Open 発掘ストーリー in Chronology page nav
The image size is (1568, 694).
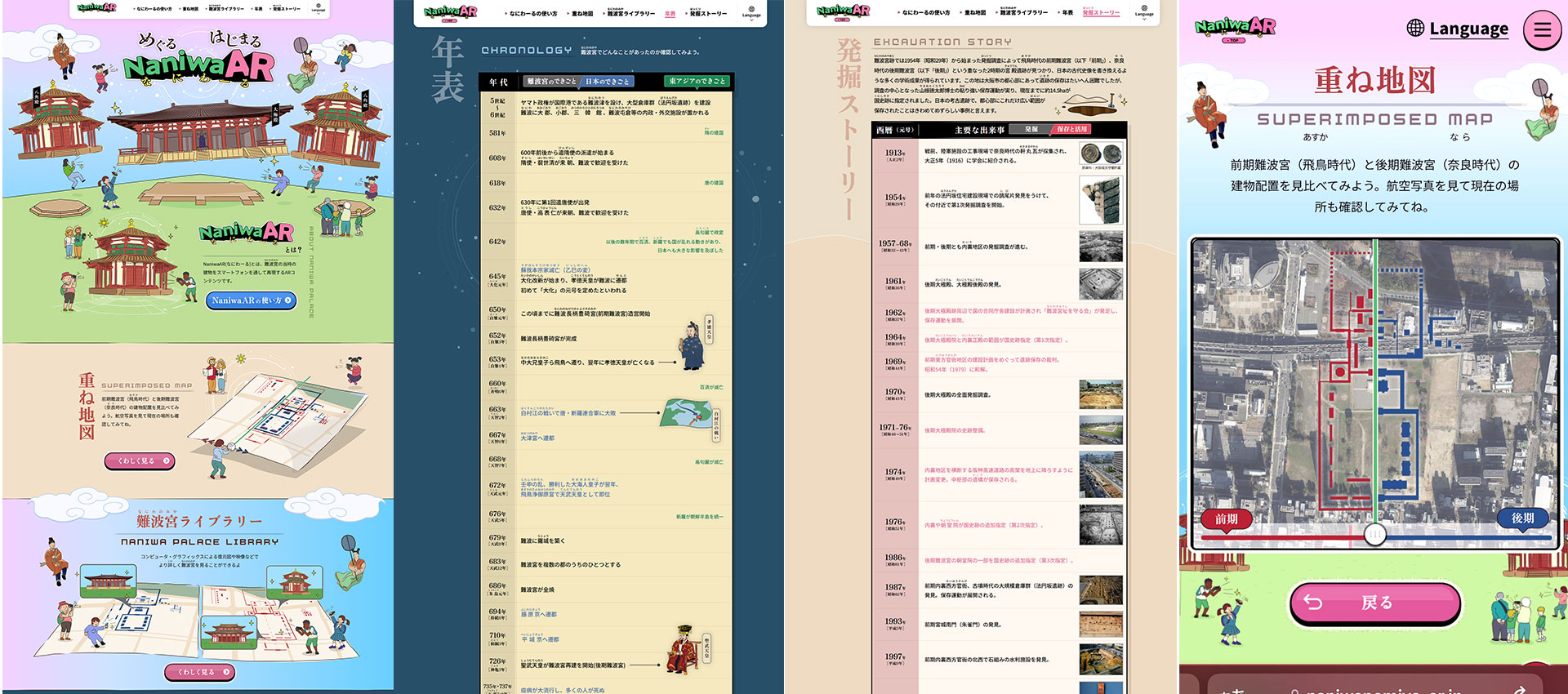click(706, 14)
